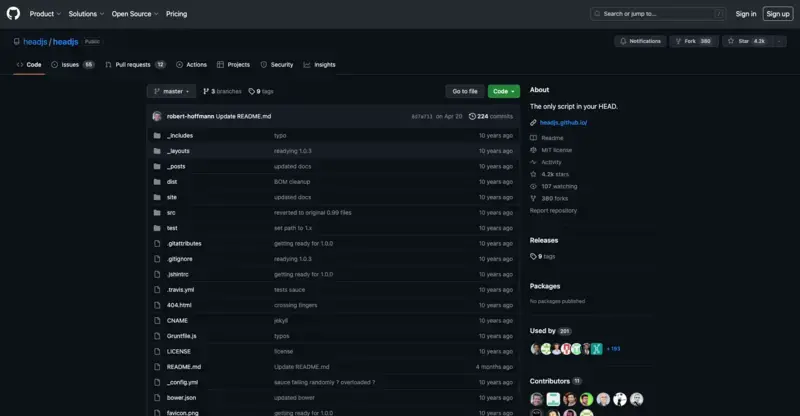
Task: Open the _config.yml file
Action: (182, 382)
